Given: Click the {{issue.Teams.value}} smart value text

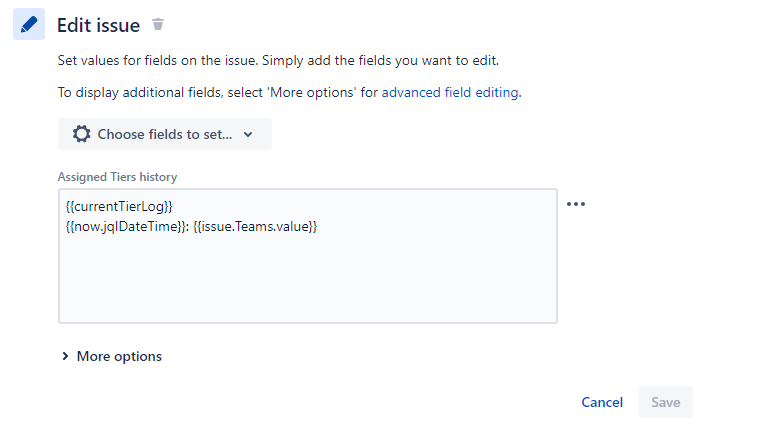Looking at the screenshot, I should [x=255, y=227].
